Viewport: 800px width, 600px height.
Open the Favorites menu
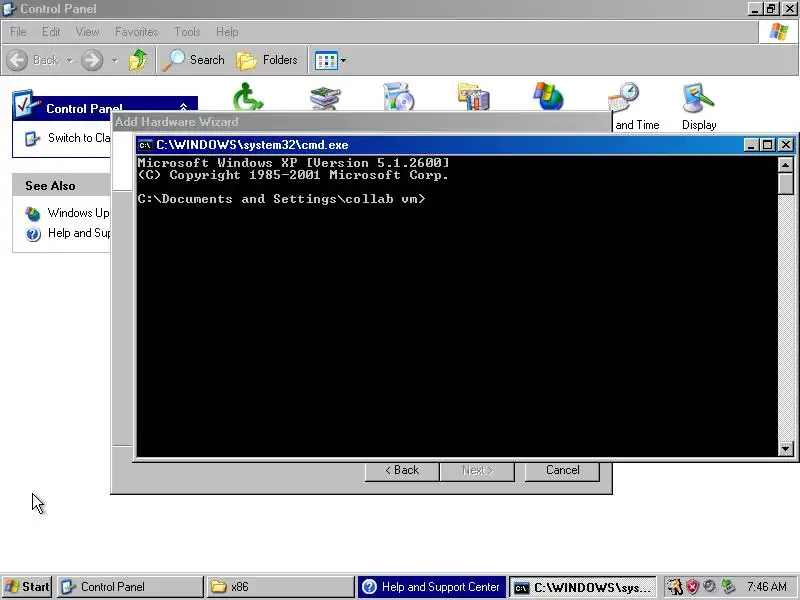pyautogui.click(x=136, y=32)
